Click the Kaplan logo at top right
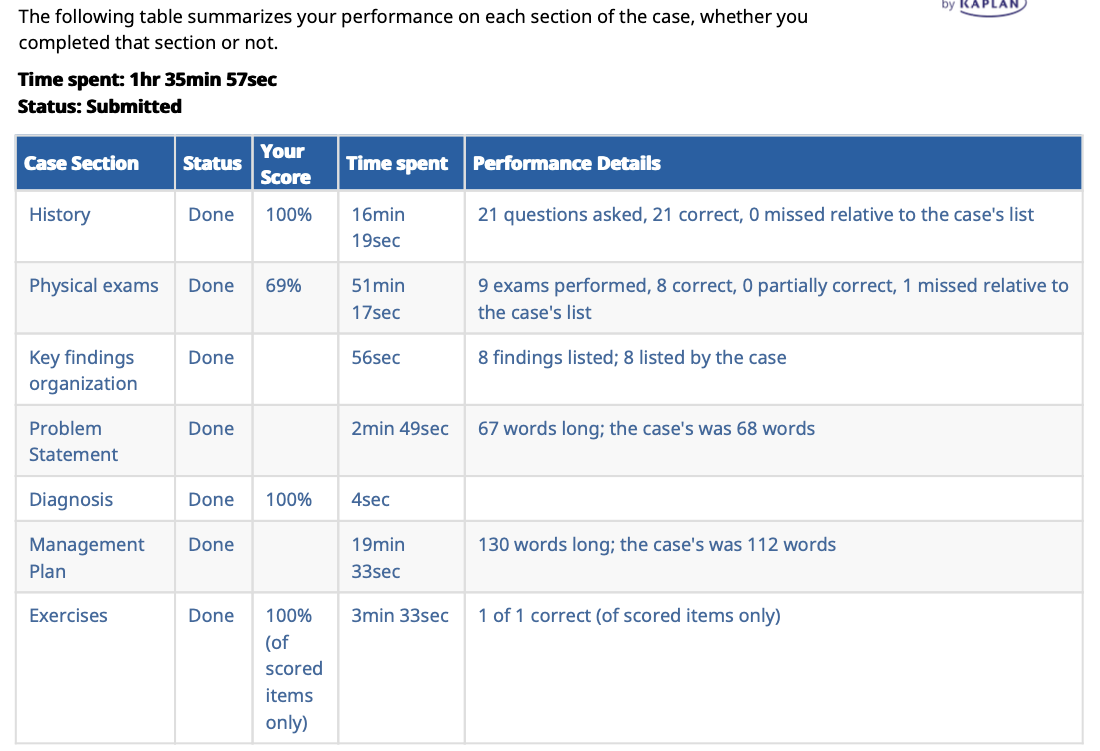The image size is (1100, 751). point(984,6)
